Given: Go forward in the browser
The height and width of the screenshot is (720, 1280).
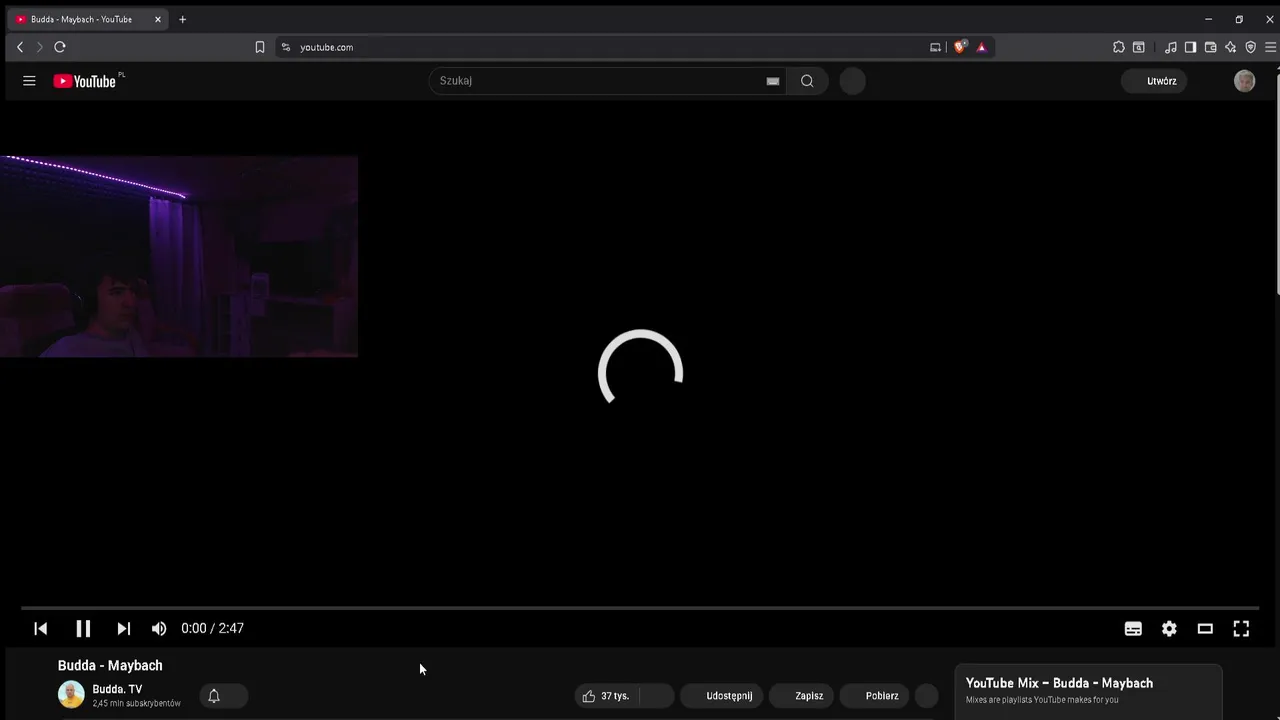Looking at the screenshot, I should pos(40,47).
